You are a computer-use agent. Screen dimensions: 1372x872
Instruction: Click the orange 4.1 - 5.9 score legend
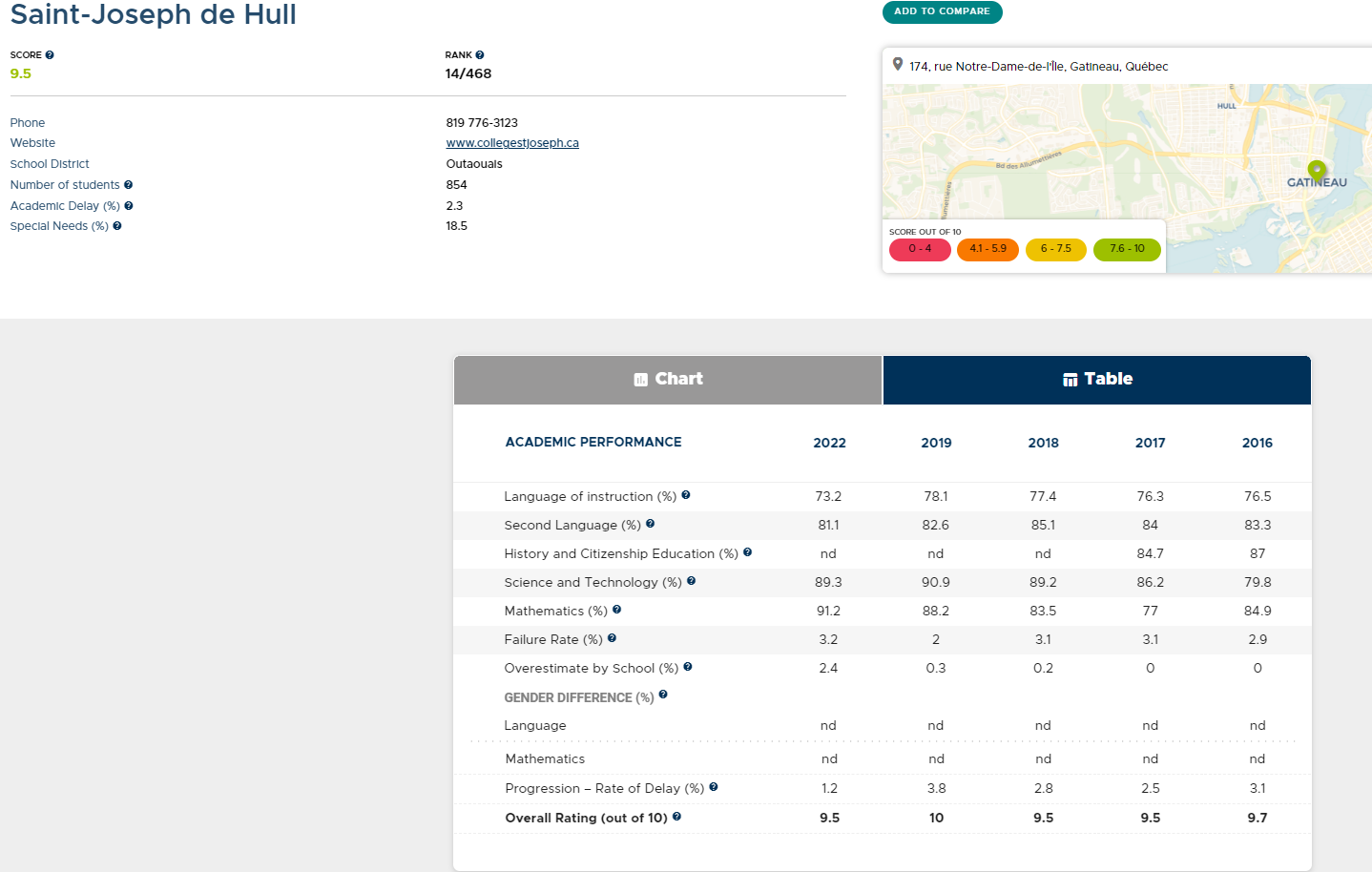pyautogui.click(x=987, y=249)
